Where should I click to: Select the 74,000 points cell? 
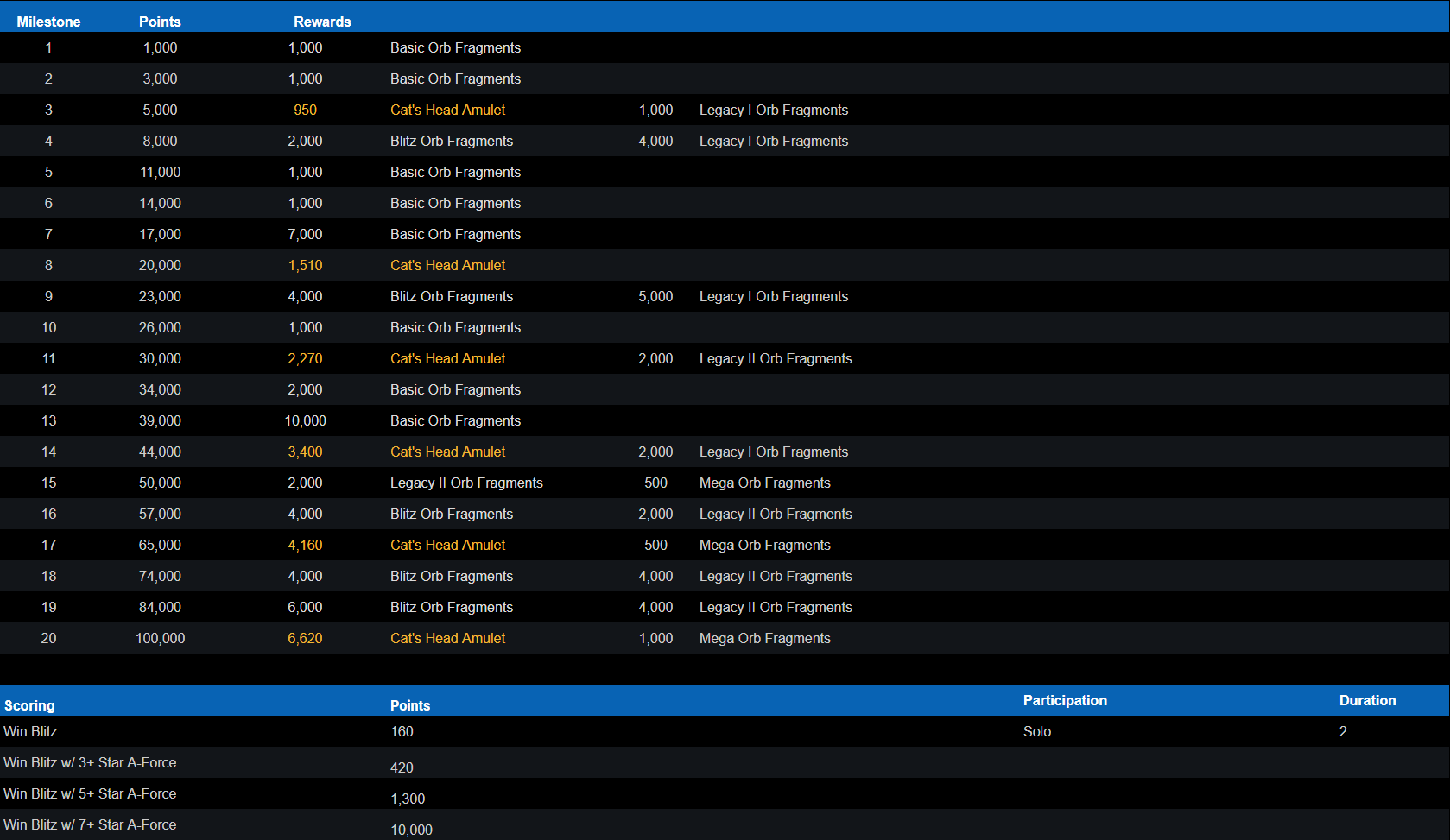[x=160, y=576]
